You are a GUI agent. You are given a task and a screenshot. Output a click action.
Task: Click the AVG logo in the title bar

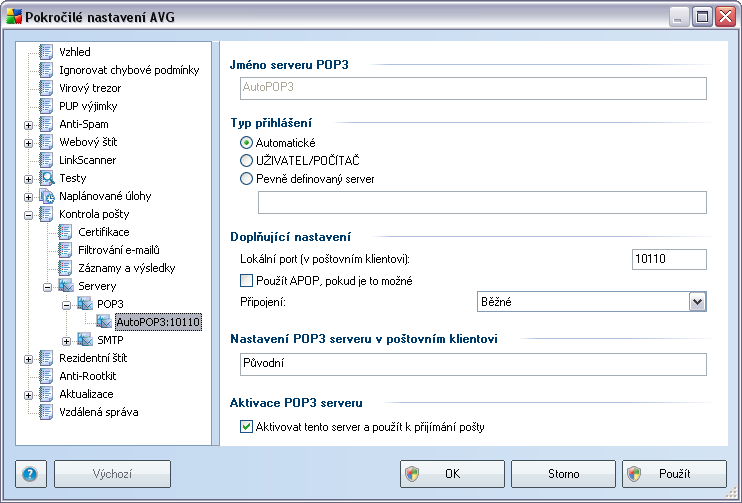[x=14, y=17]
